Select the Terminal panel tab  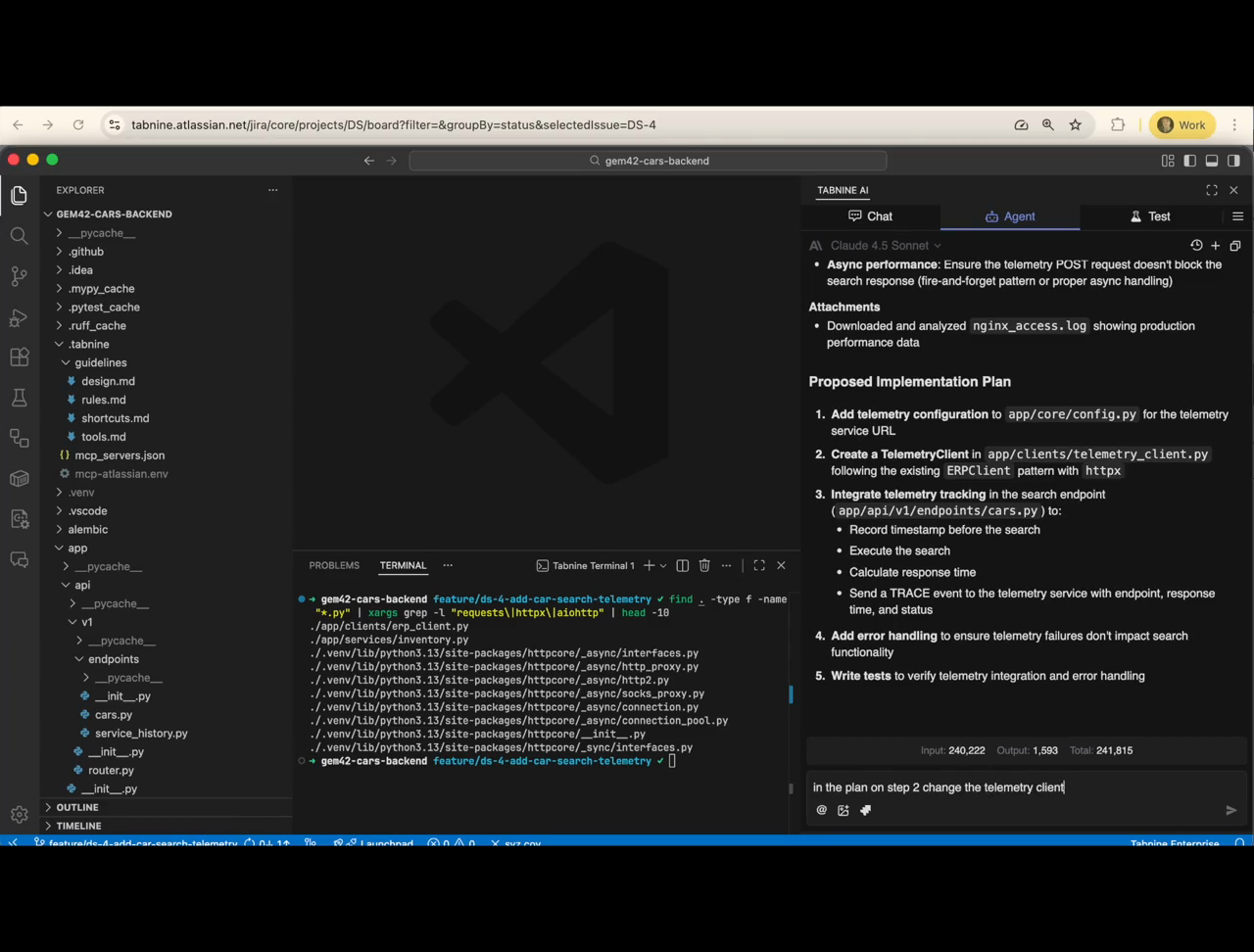tap(404, 565)
